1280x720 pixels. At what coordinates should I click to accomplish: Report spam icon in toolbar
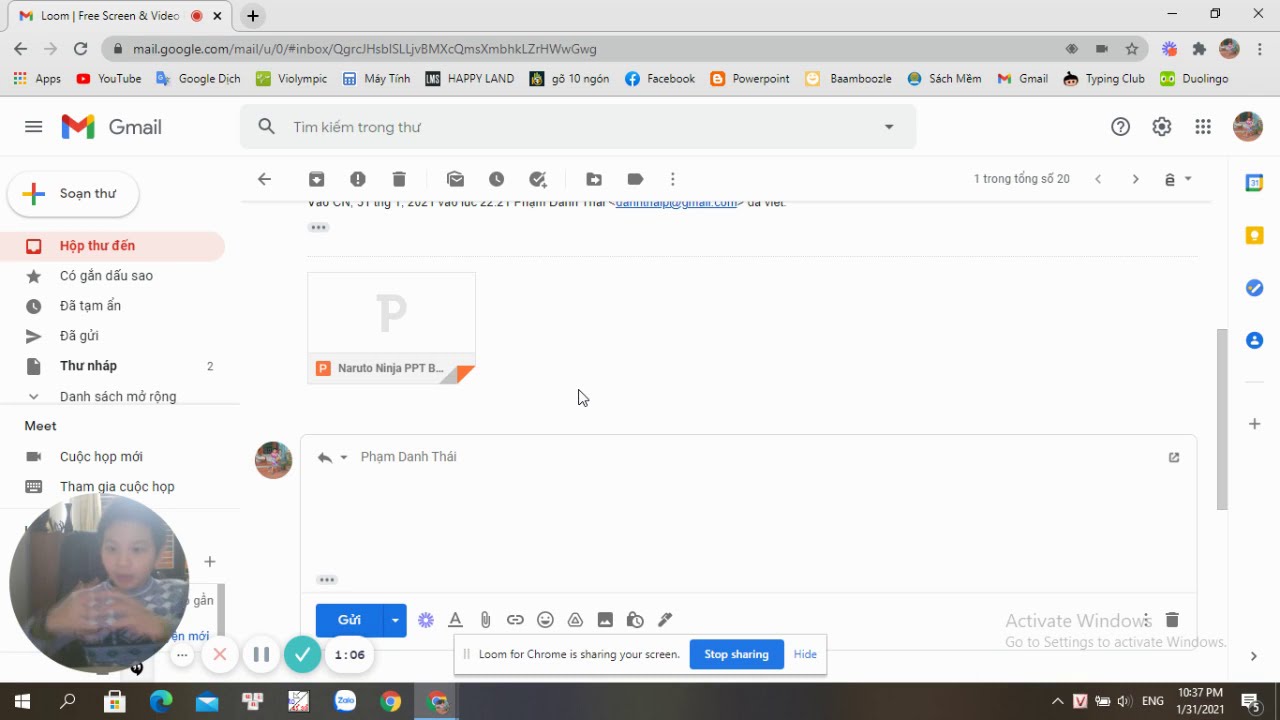coord(358,179)
